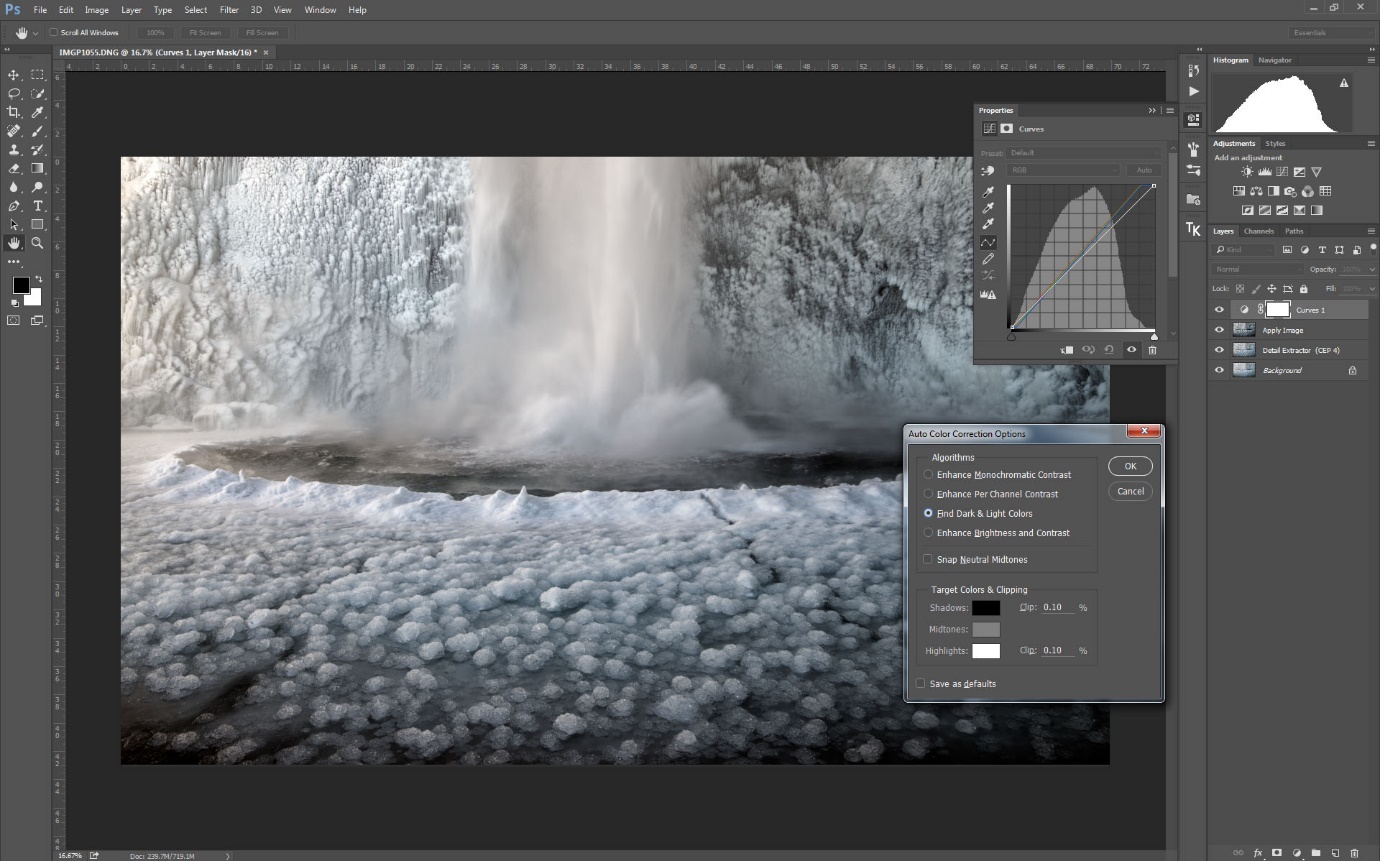Open the layer blend mode dropdown
The height and width of the screenshot is (861, 1380).
click(x=1258, y=269)
